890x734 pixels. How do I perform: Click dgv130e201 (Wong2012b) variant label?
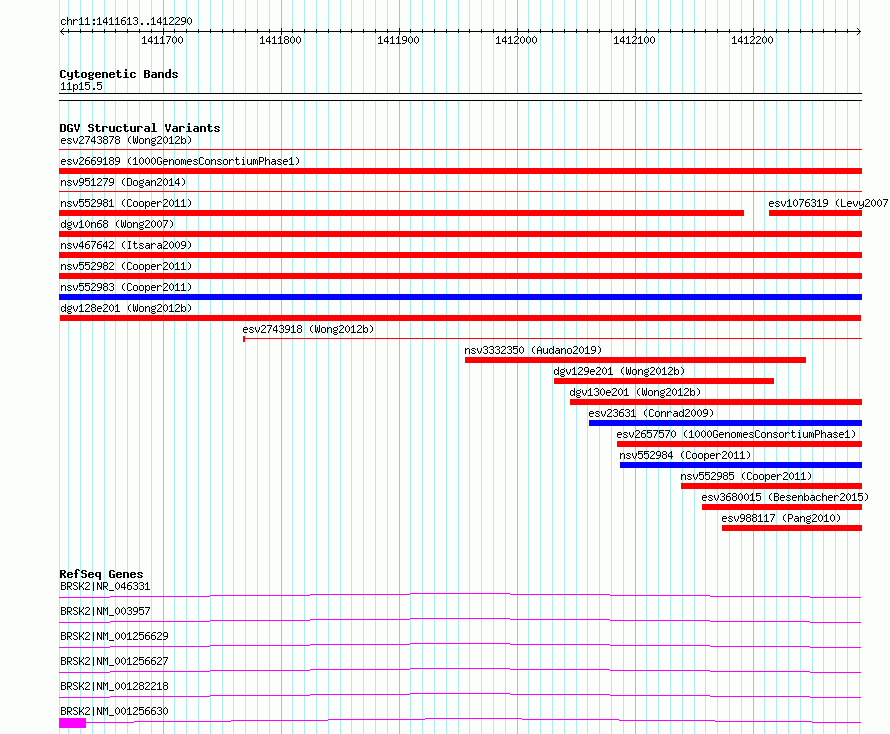pos(635,392)
